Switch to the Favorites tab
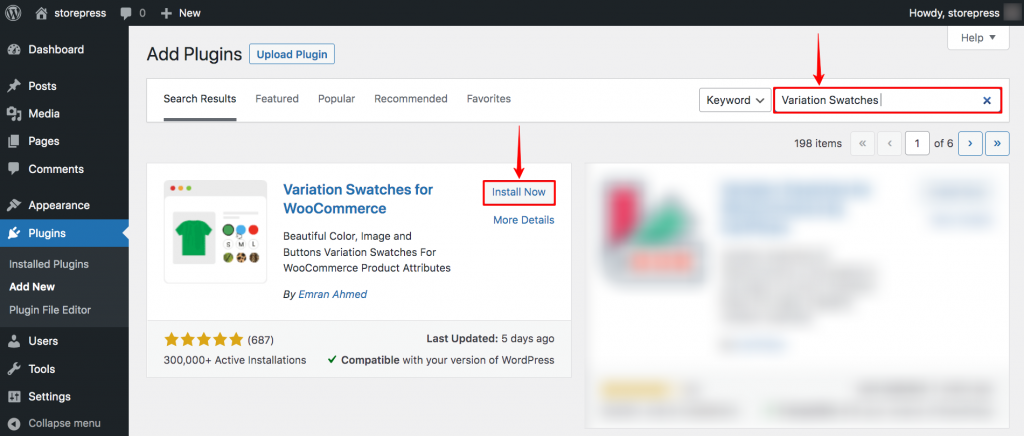The width and height of the screenshot is (1024, 436). [488, 99]
